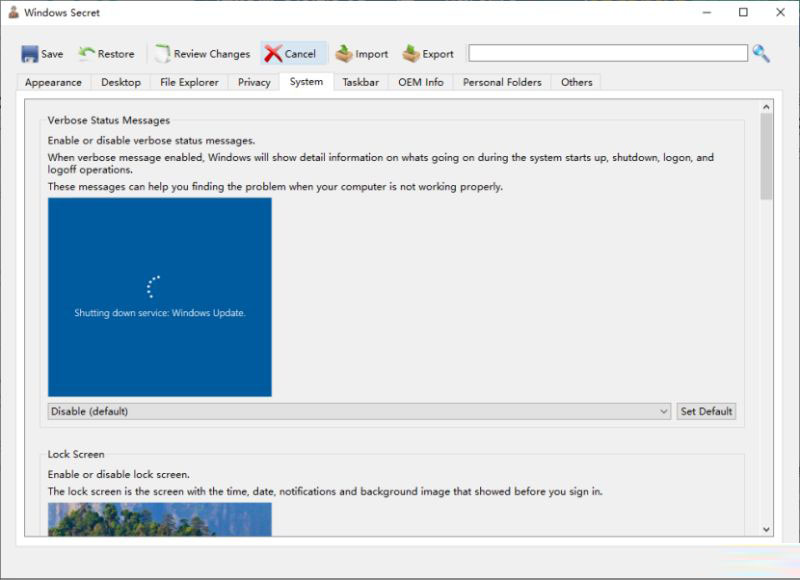Image resolution: width=800 pixels, height=580 pixels.
Task: Click the Set Default button
Action: pos(706,411)
